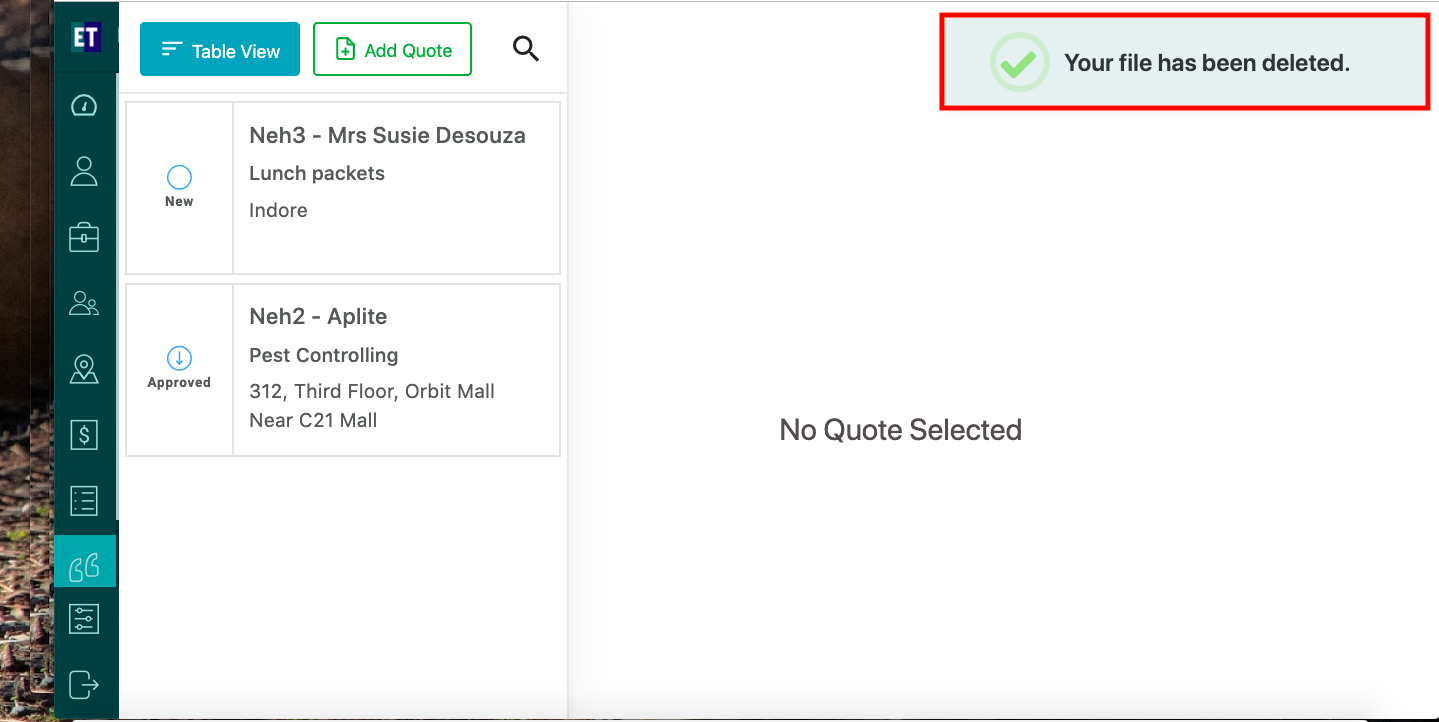Click the Approved status arrow icon
This screenshot has width=1439, height=722.
[179, 358]
